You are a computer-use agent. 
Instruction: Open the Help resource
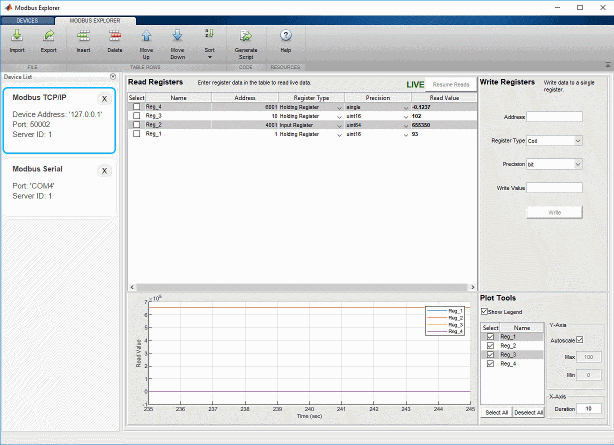pyautogui.click(x=286, y=41)
